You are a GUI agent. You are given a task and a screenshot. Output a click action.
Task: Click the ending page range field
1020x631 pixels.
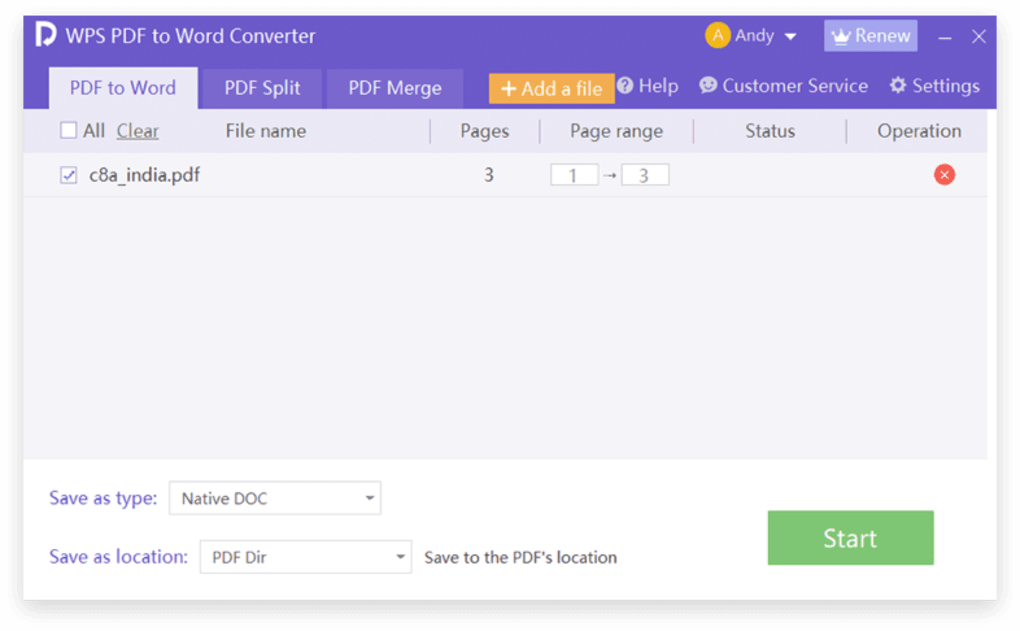coord(645,174)
